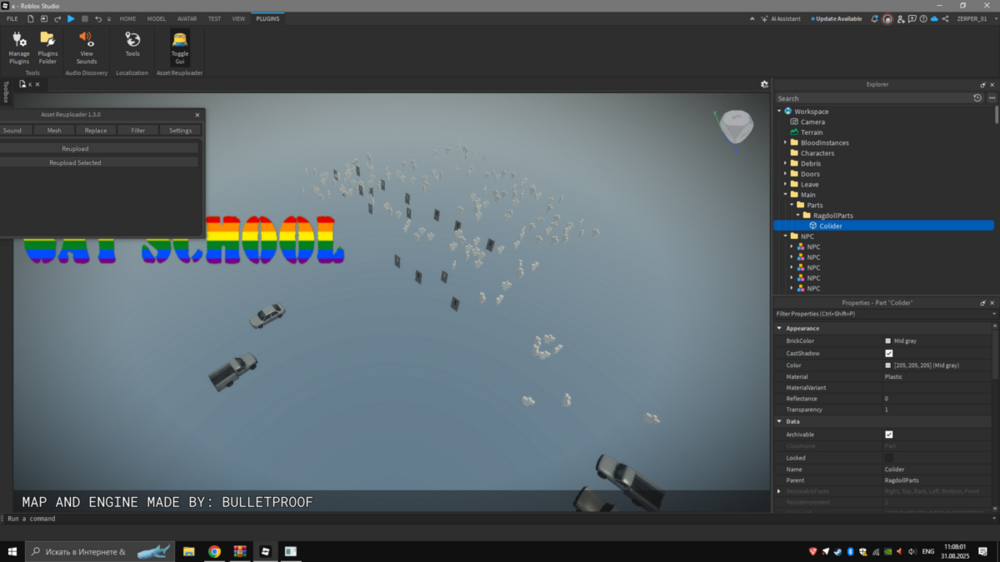Open Manage Plugins
Screen dimensions: 1000x562
click(19, 48)
